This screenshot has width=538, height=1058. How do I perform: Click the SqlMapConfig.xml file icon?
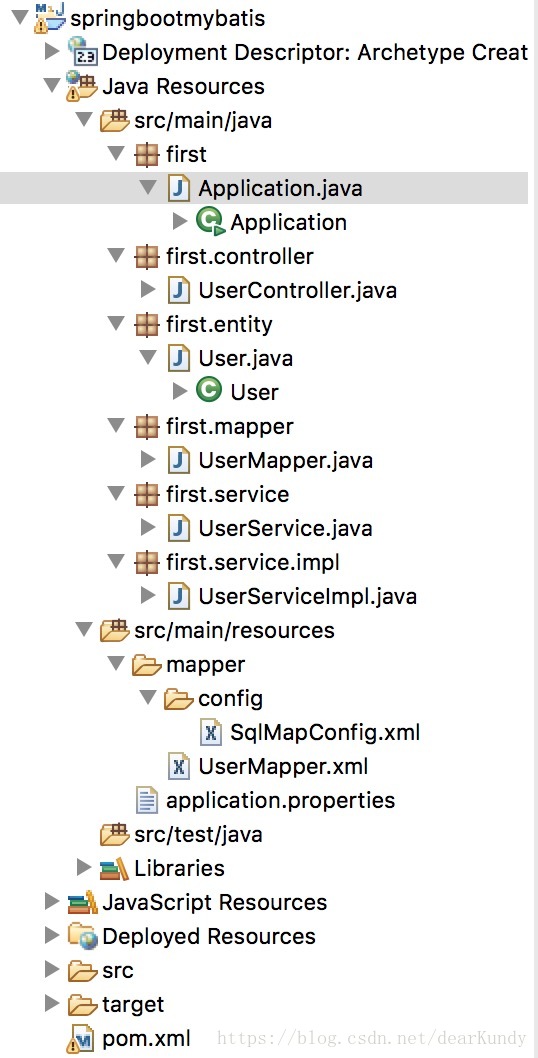[x=211, y=732]
